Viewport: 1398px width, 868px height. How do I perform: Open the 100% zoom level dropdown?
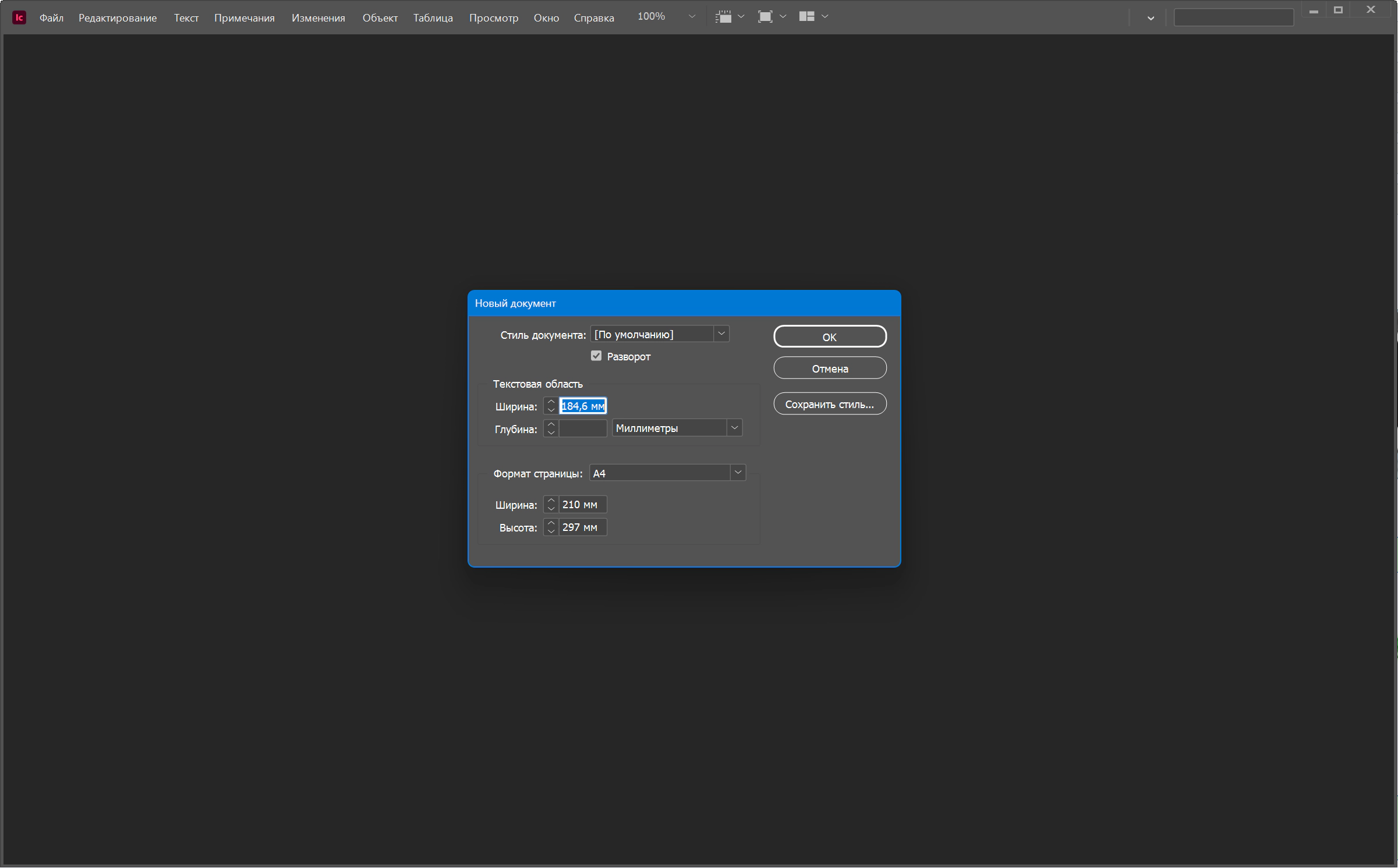point(692,17)
